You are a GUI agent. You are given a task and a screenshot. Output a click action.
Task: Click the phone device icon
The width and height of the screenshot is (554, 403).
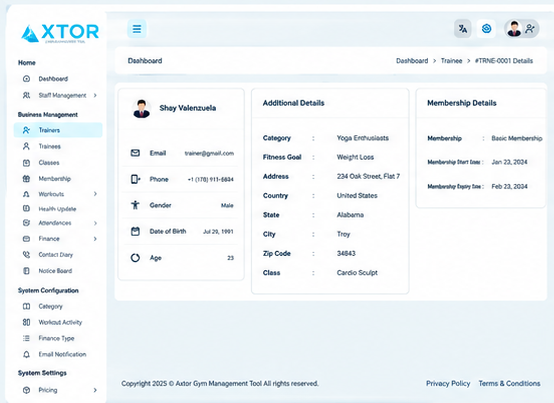click(x=135, y=179)
